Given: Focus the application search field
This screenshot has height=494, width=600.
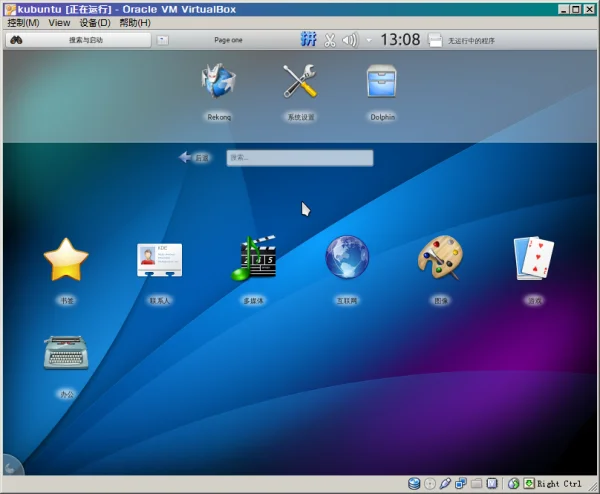Looking at the screenshot, I should pos(300,158).
